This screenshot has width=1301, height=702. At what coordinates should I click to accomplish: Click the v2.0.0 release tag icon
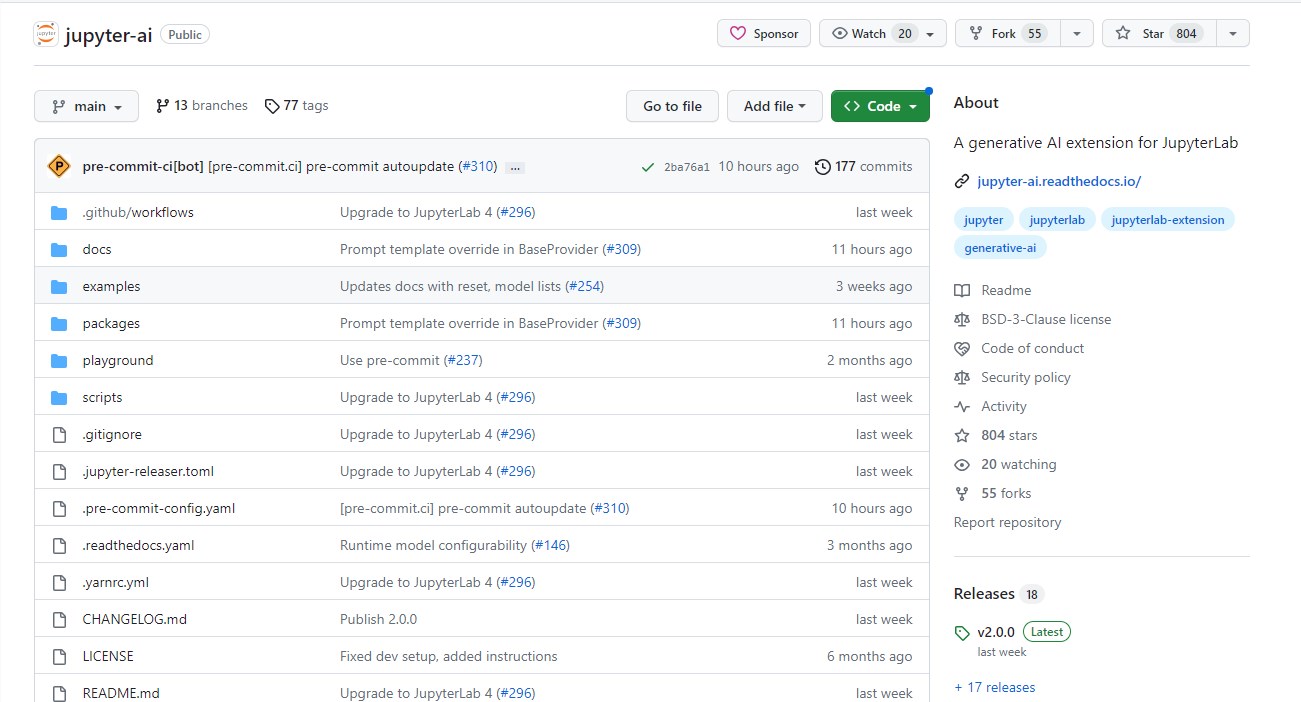tap(962, 632)
